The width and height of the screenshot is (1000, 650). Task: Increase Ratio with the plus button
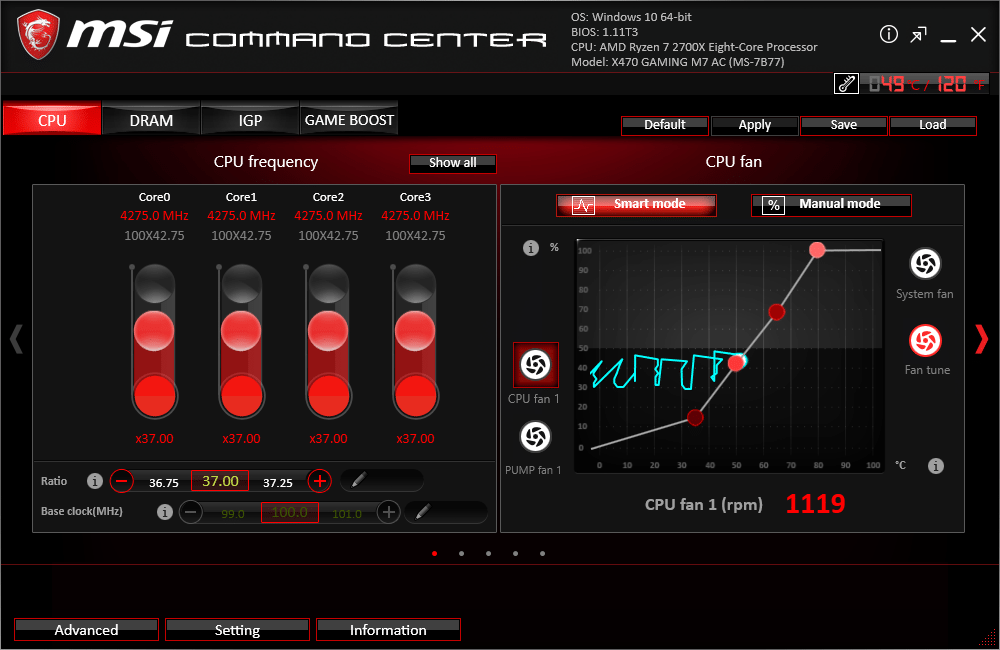pyautogui.click(x=320, y=480)
